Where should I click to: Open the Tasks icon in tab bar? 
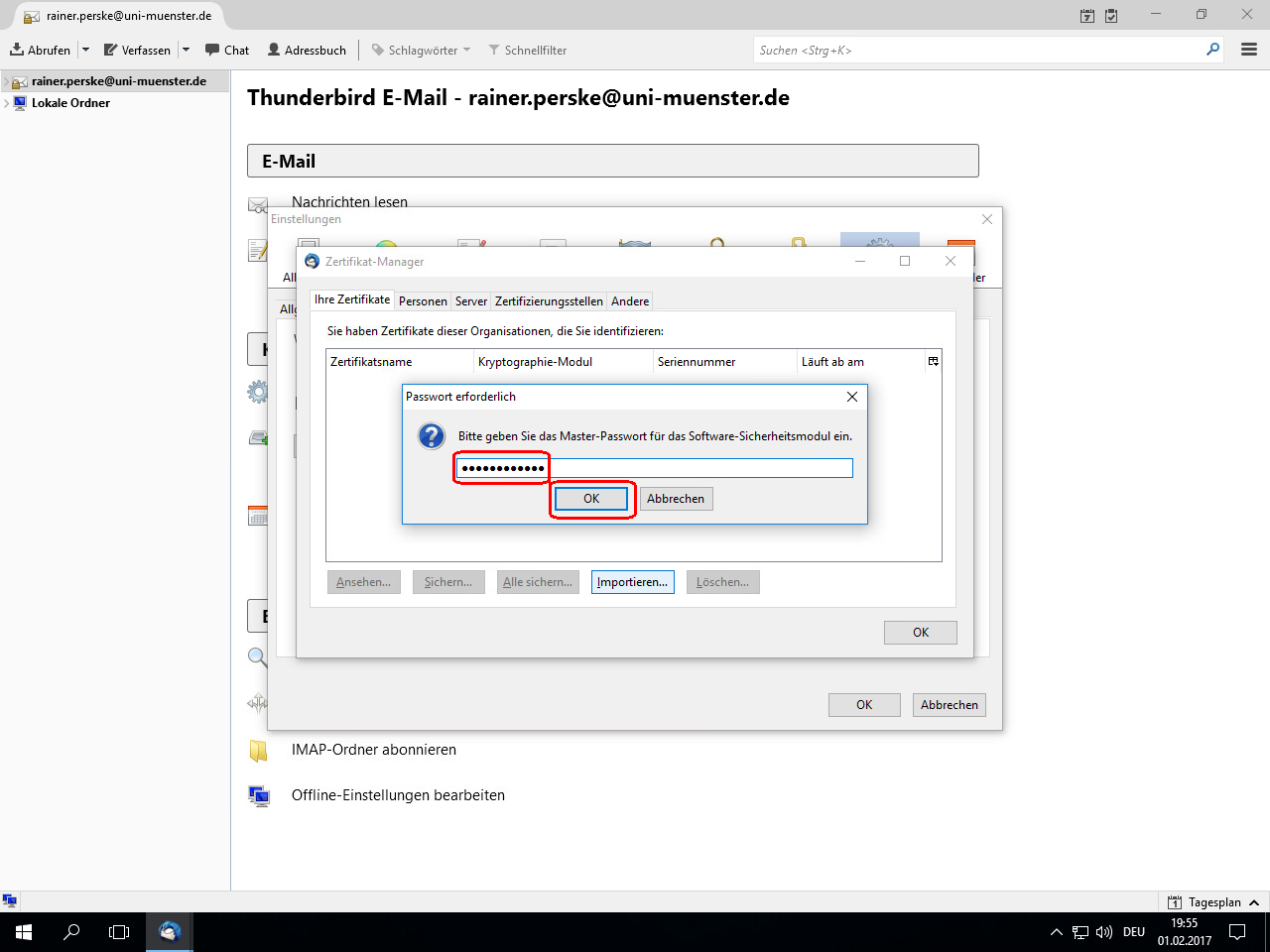(x=1111, y=16)
